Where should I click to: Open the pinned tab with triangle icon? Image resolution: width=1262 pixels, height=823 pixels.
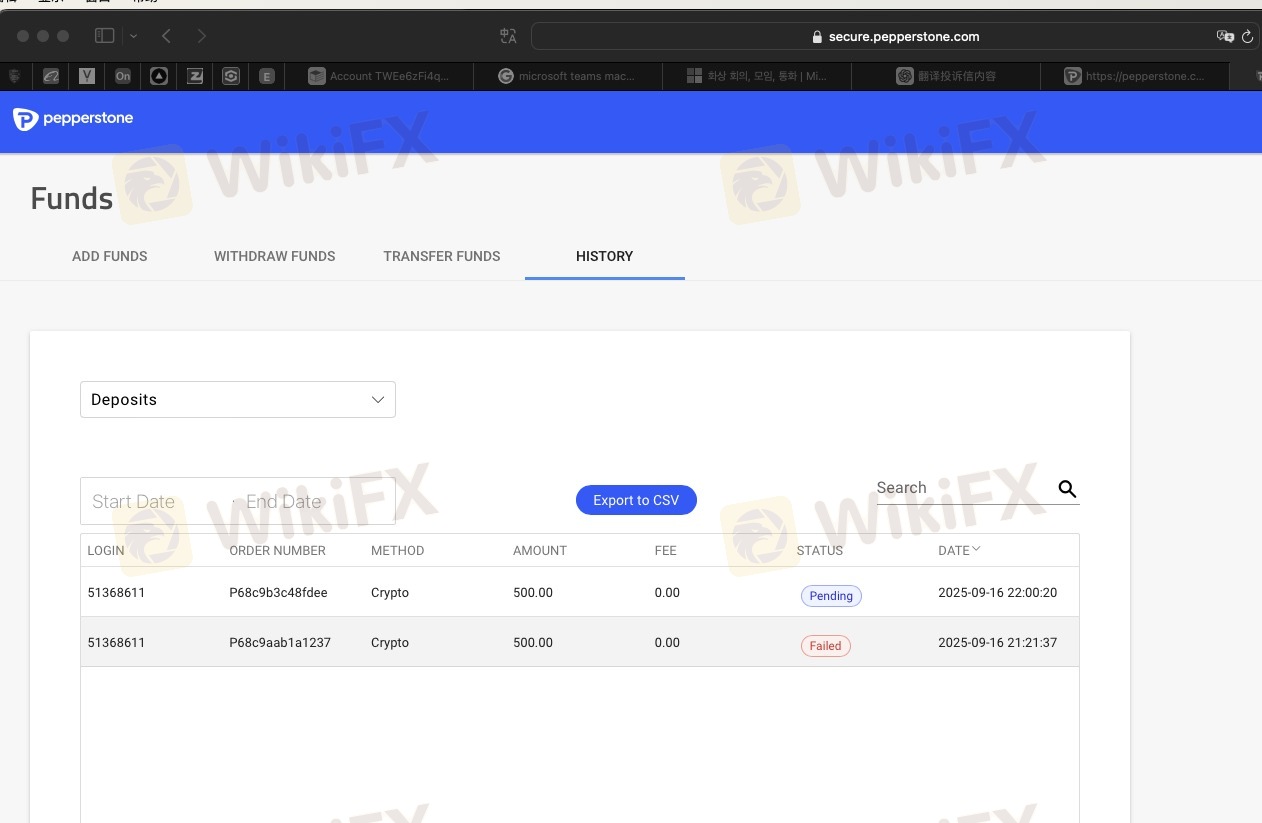[159, 75]
